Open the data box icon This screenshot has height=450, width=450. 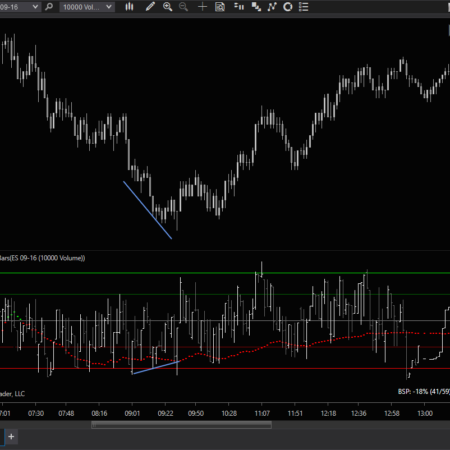220,7
